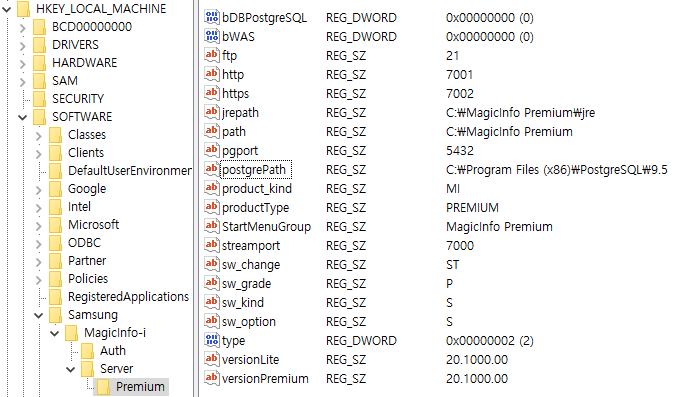Select the RegisteredApplications key
This screenshot has height=397, width=691.
point(128,297)
